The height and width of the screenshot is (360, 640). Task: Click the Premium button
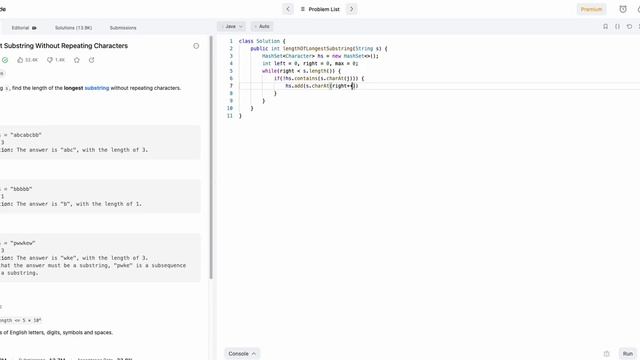(x=591, y=9)
